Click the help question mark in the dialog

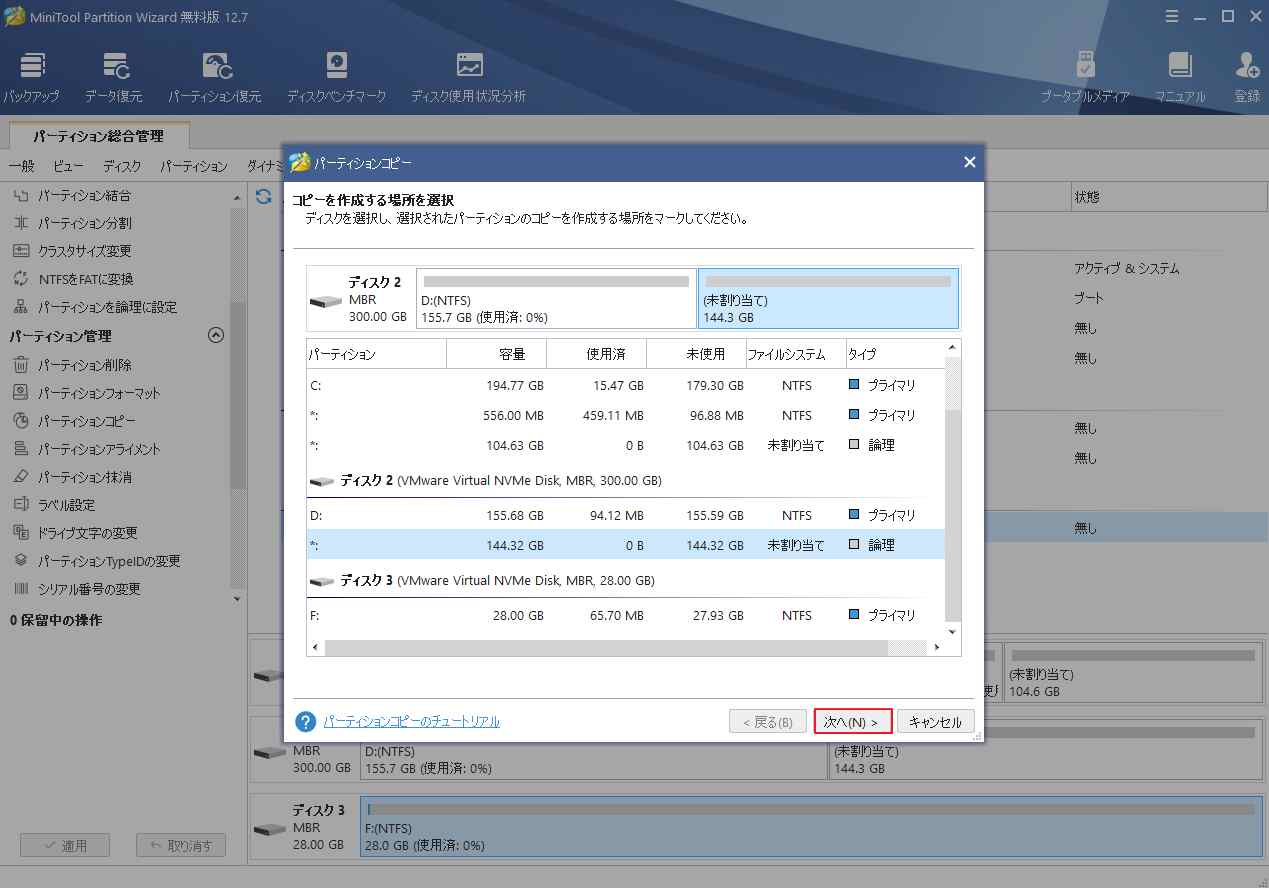coord(304,721)
